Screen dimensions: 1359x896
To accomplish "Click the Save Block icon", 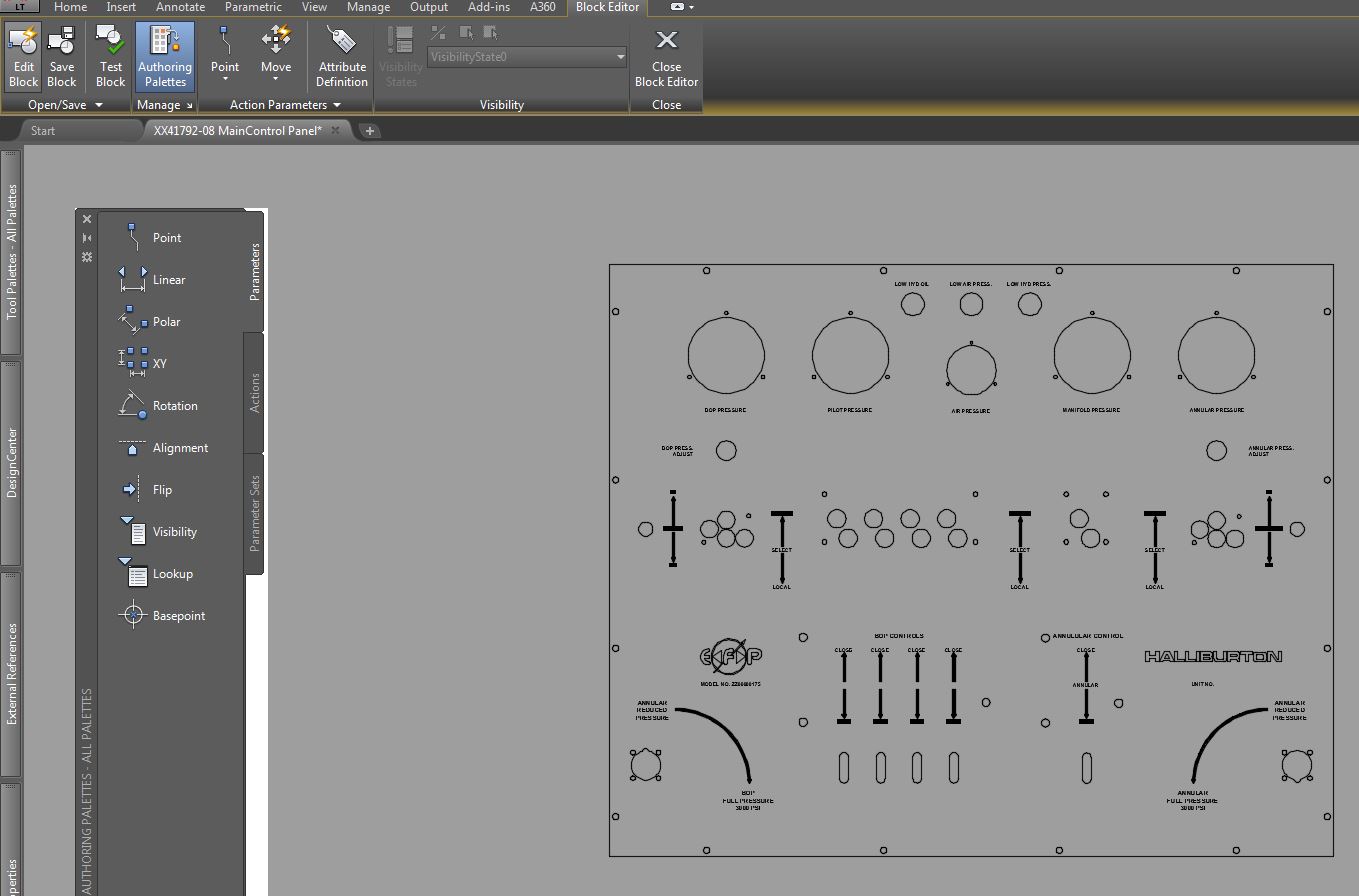I will click(62, 57).
